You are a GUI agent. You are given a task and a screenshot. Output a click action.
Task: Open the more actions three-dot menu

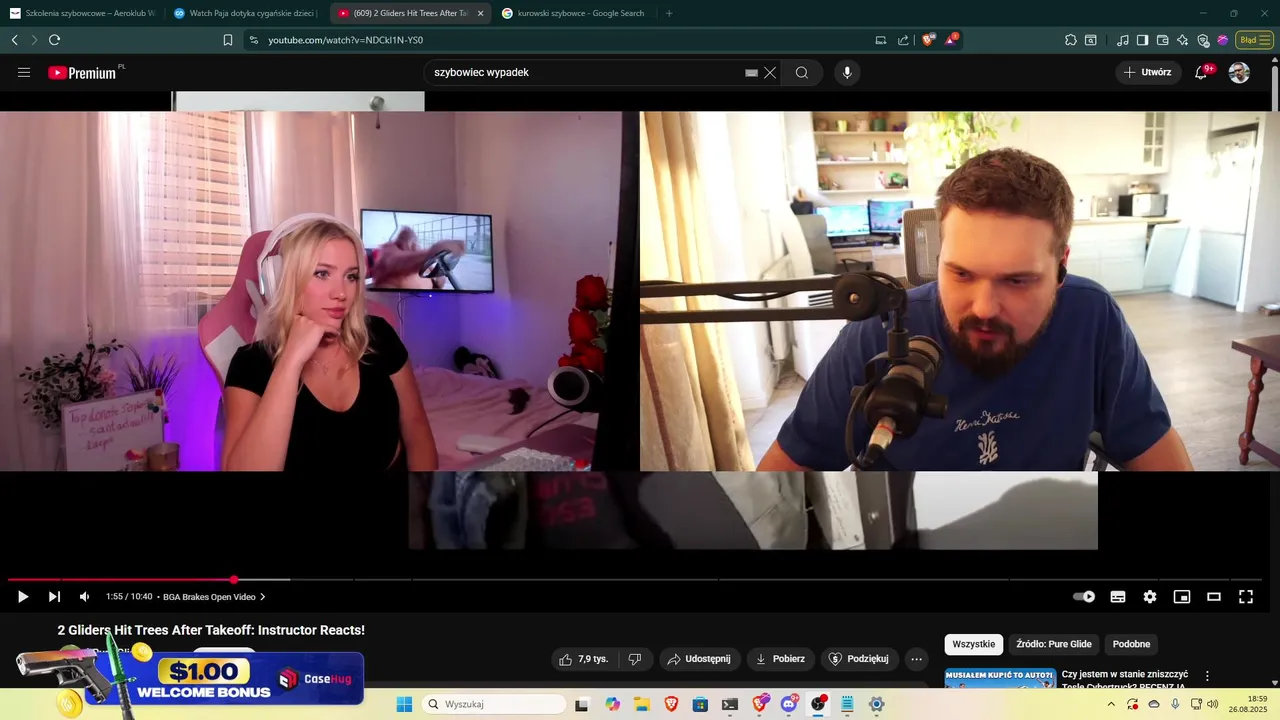coord(916,659)
